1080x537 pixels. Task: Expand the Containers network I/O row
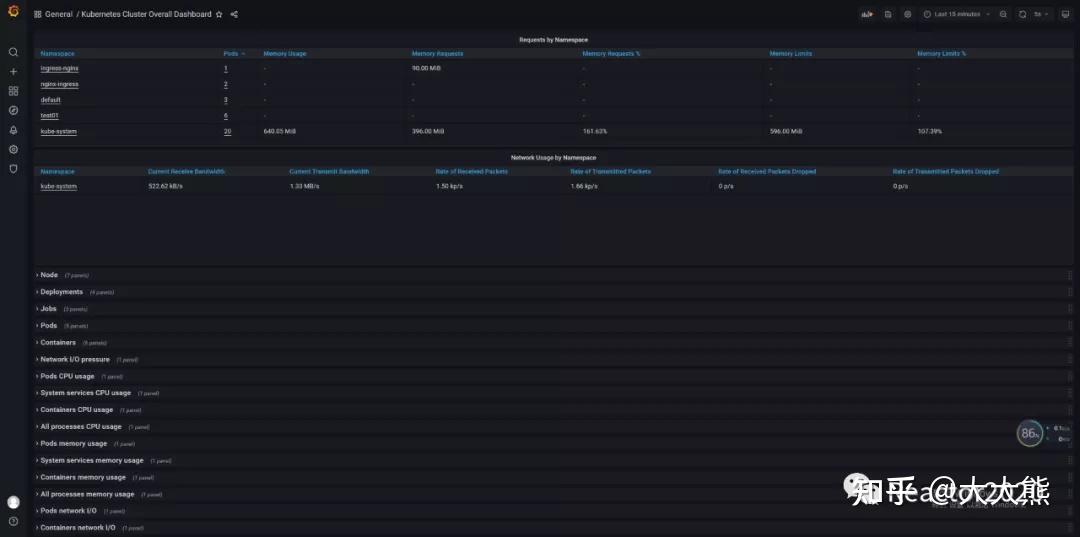[78, 528]
